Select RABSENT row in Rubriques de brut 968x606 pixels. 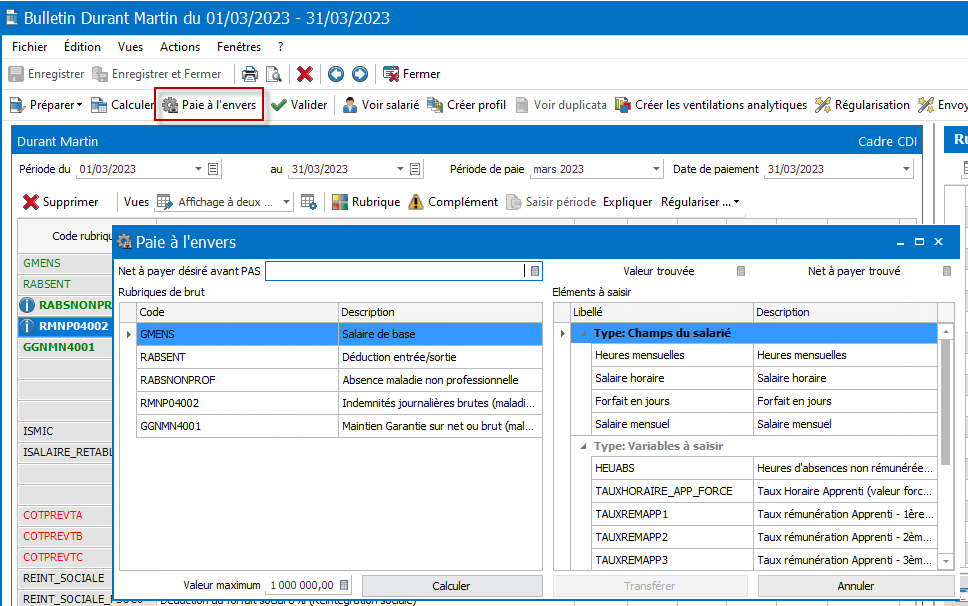click(x=339, y=357)
